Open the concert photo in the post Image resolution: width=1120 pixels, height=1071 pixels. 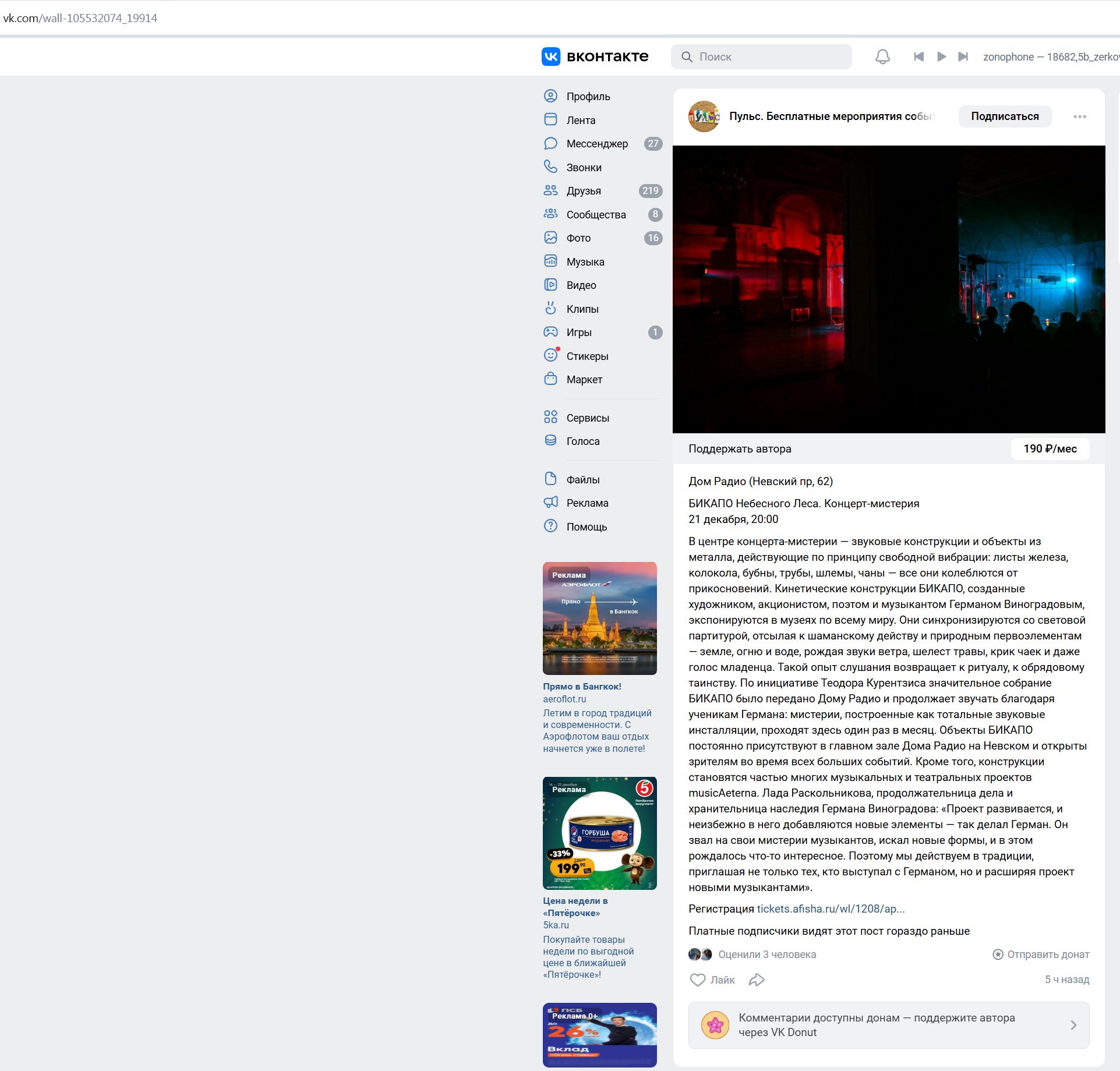[x=888, y=289]
